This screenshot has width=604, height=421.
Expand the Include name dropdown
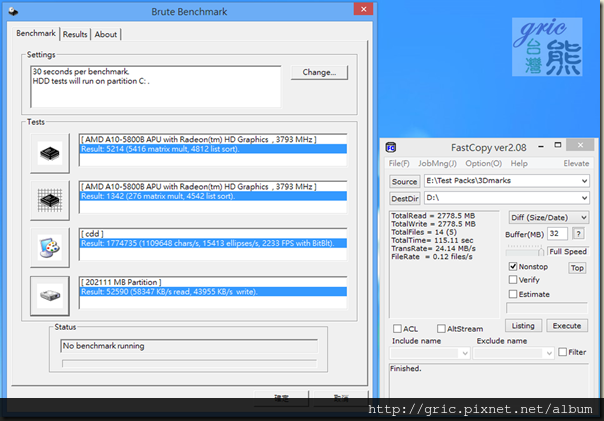point(465,353)
